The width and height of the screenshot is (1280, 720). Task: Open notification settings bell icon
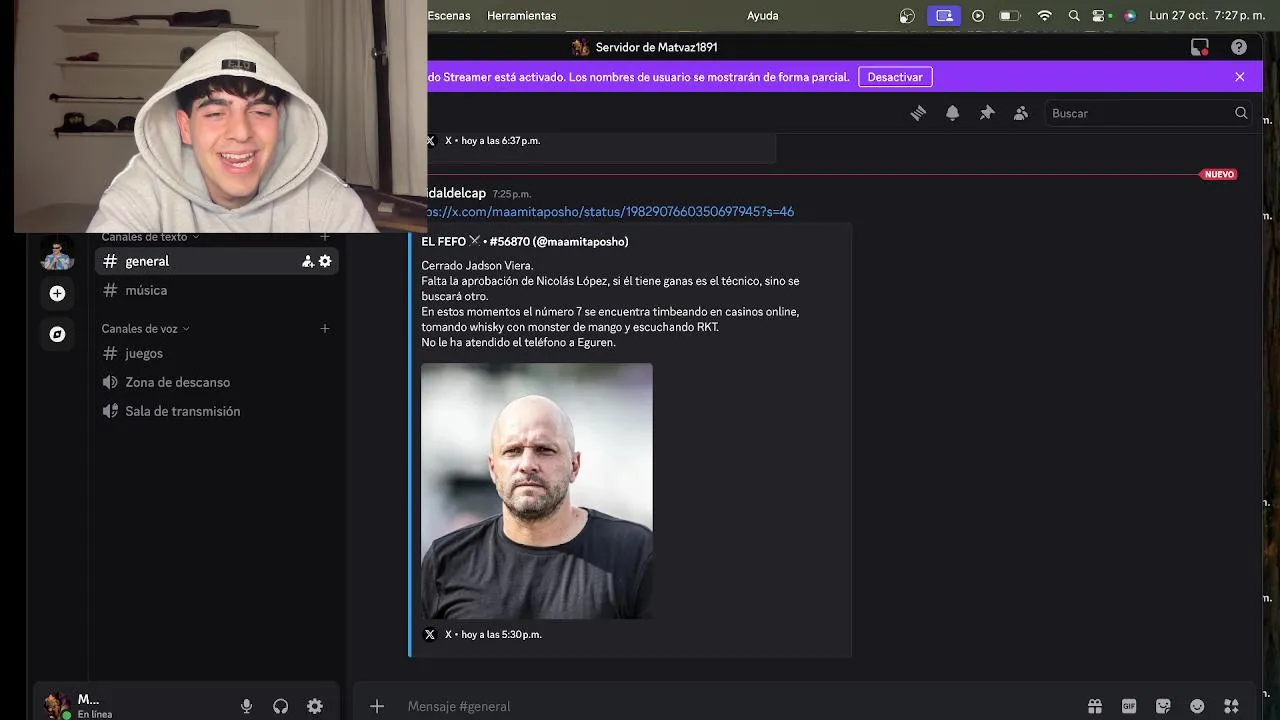click(x=952, y=113)
